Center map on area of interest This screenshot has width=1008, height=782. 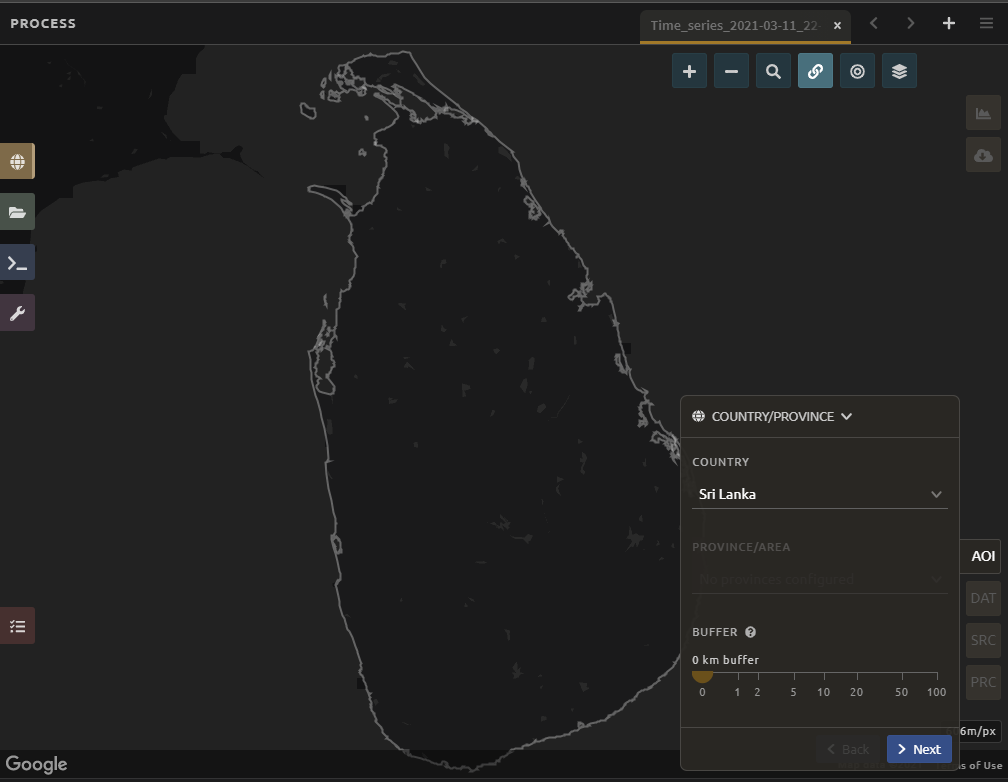pos(857,71)
